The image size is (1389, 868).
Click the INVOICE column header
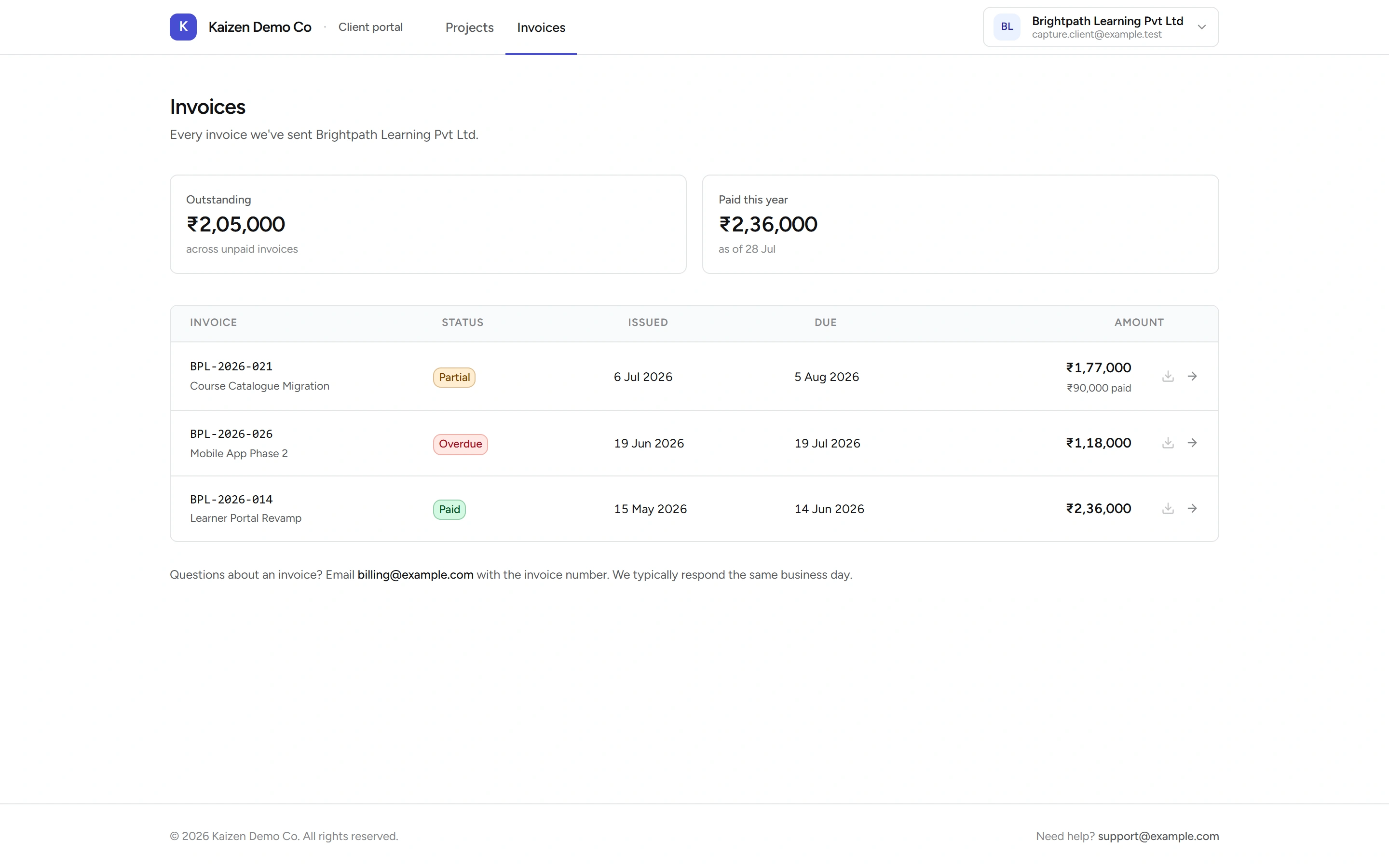[214, 323]
